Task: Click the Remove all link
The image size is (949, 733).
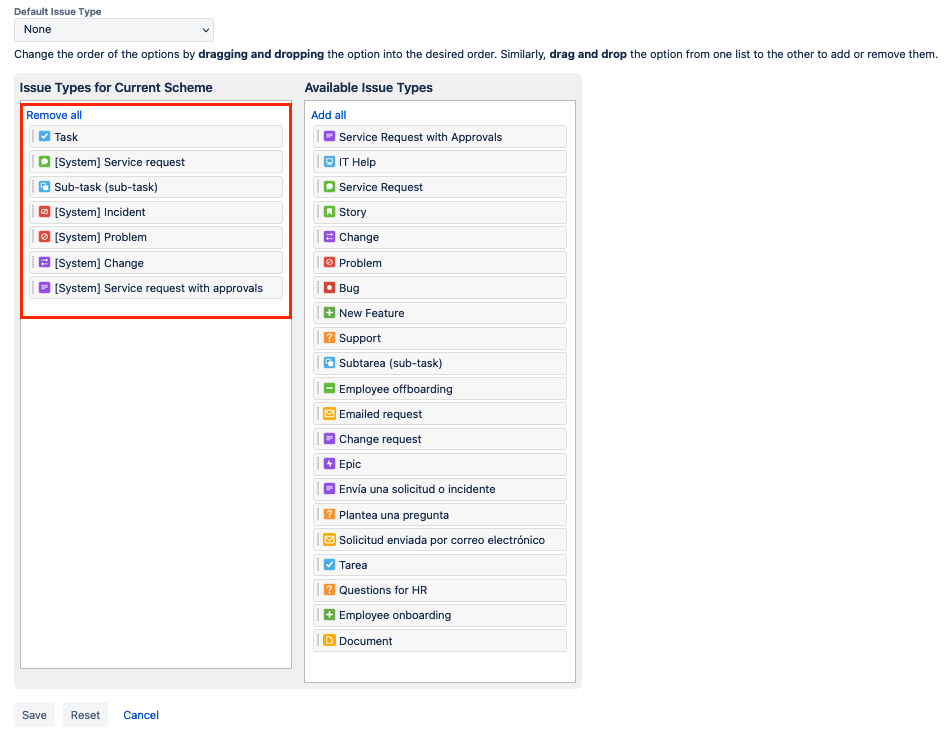Action: tap(54, 115)
